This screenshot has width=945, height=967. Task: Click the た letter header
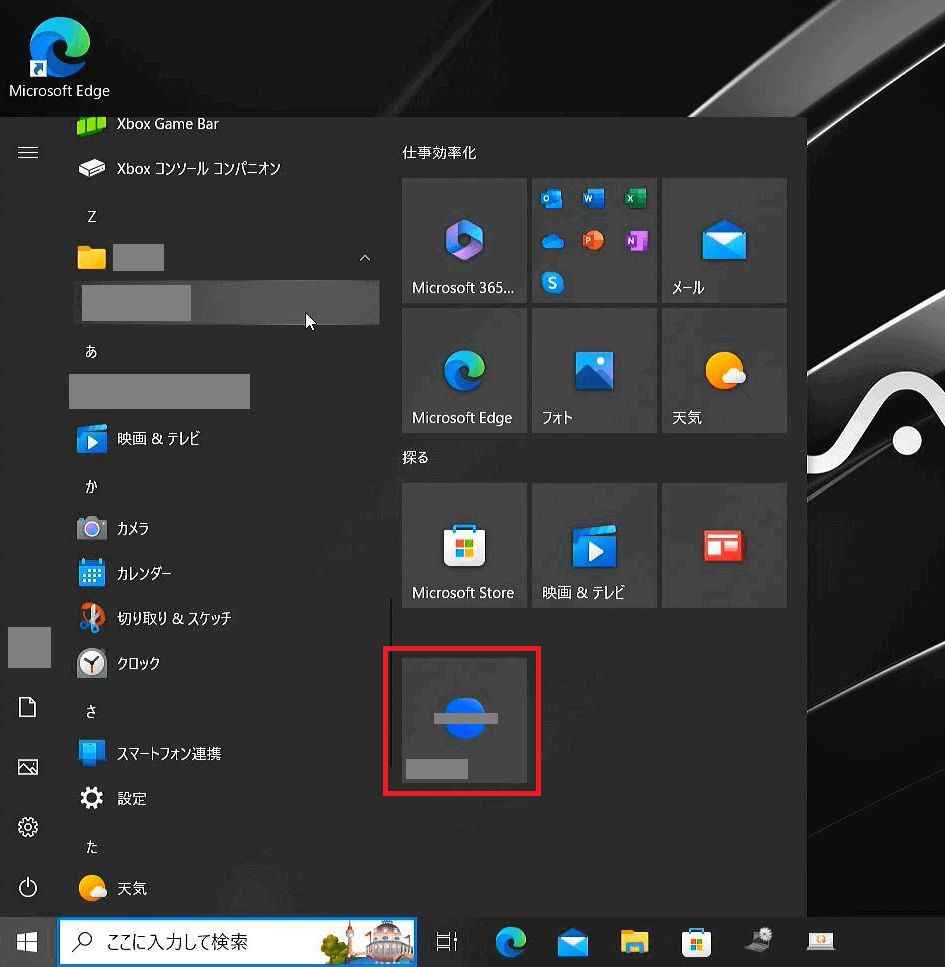point(91,847)
